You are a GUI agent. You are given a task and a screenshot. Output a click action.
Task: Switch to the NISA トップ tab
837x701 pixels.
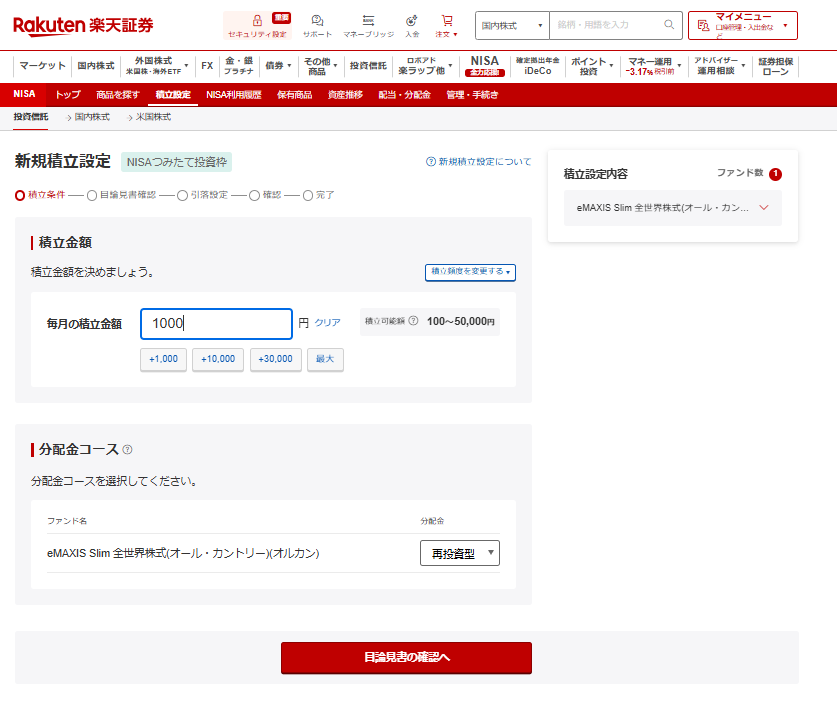pos(68,94)
